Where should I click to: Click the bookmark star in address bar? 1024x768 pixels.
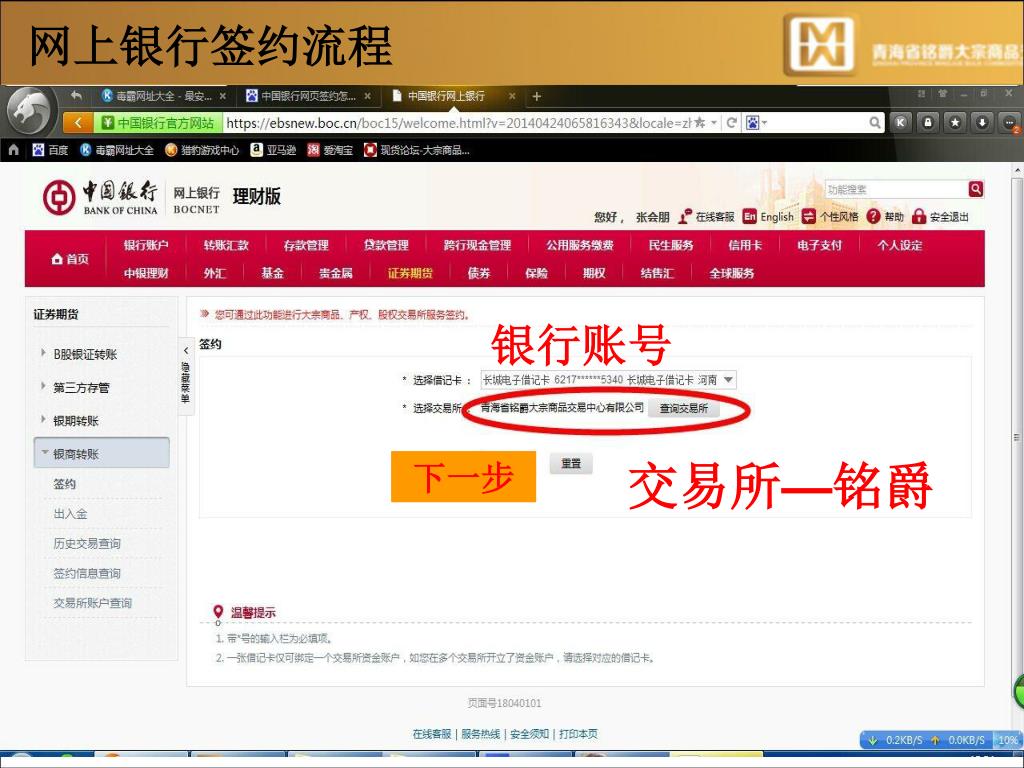point(699,122)
